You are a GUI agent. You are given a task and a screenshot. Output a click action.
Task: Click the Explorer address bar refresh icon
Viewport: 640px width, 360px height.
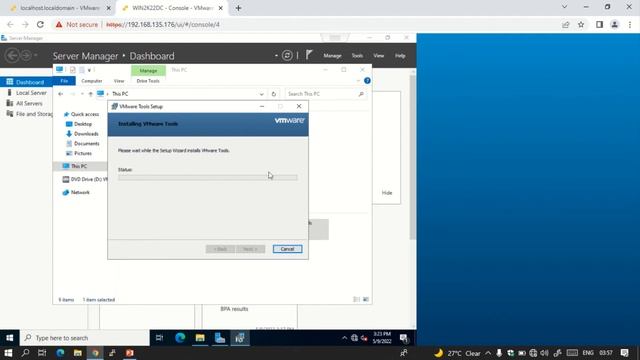[273, 94]
